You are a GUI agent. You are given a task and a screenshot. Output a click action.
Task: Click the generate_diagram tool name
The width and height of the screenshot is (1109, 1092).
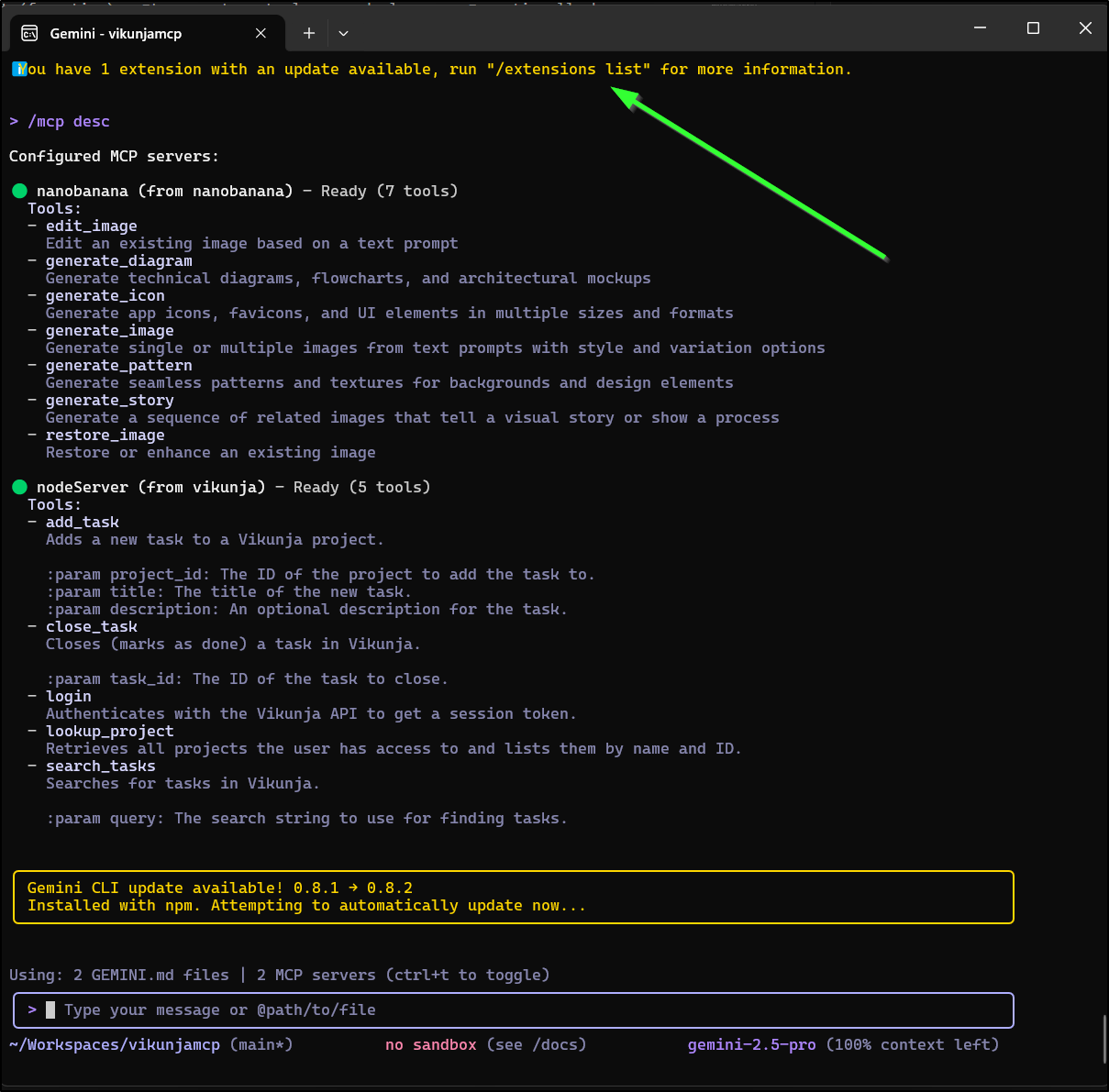point(118,260)
